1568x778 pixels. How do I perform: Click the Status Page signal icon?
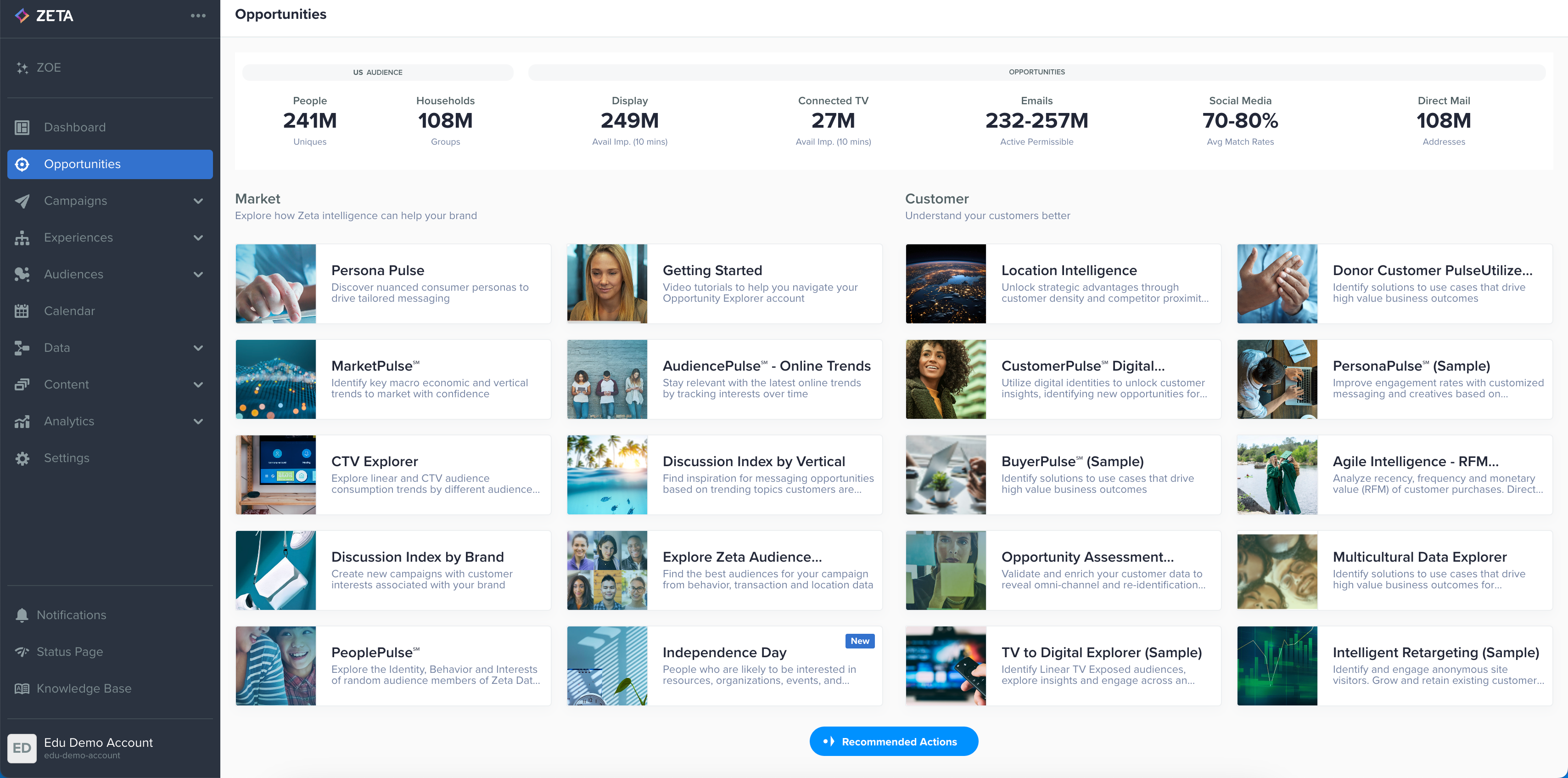point(22,652)
